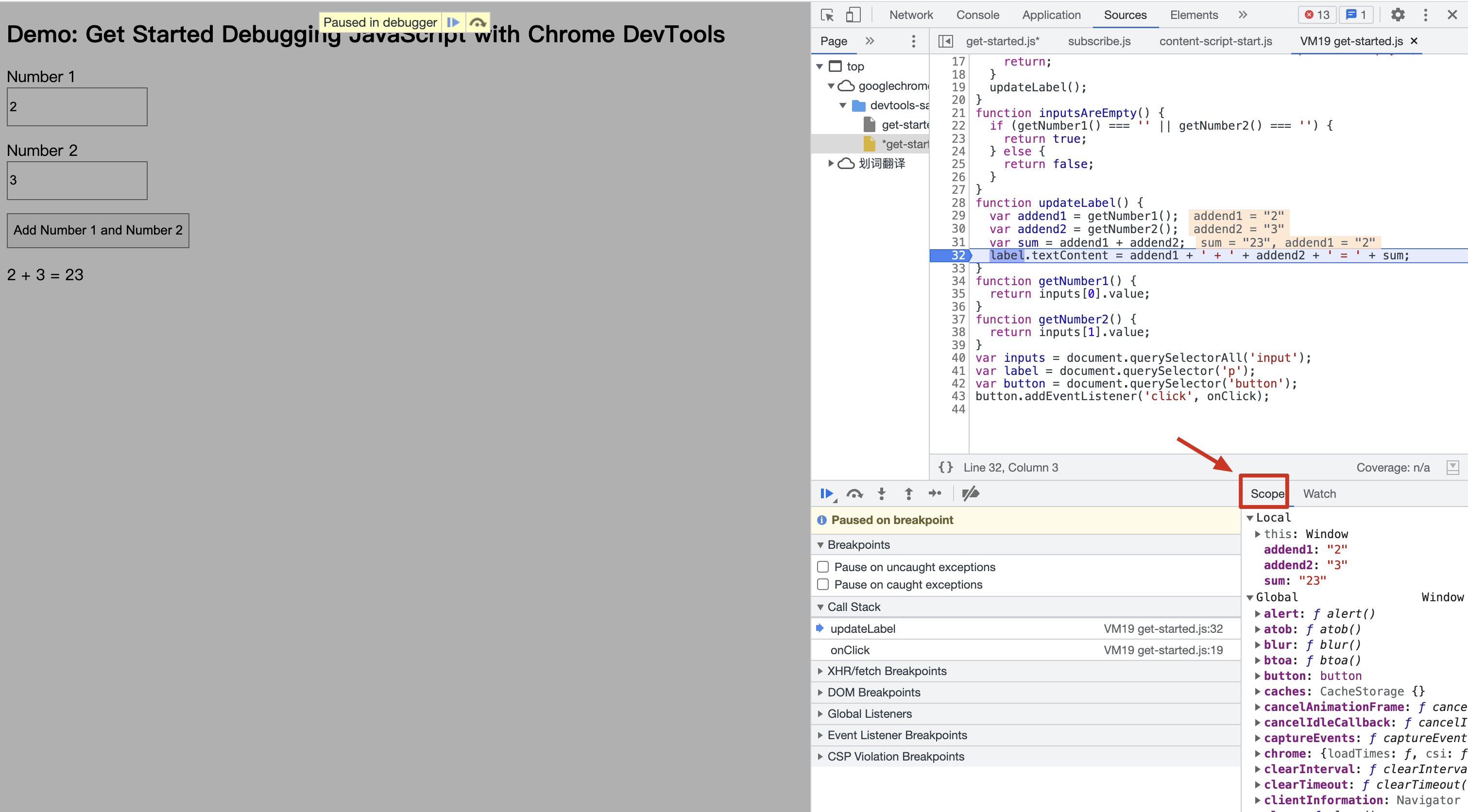Toggle the device toolbar icon

(x=853, y=15)
